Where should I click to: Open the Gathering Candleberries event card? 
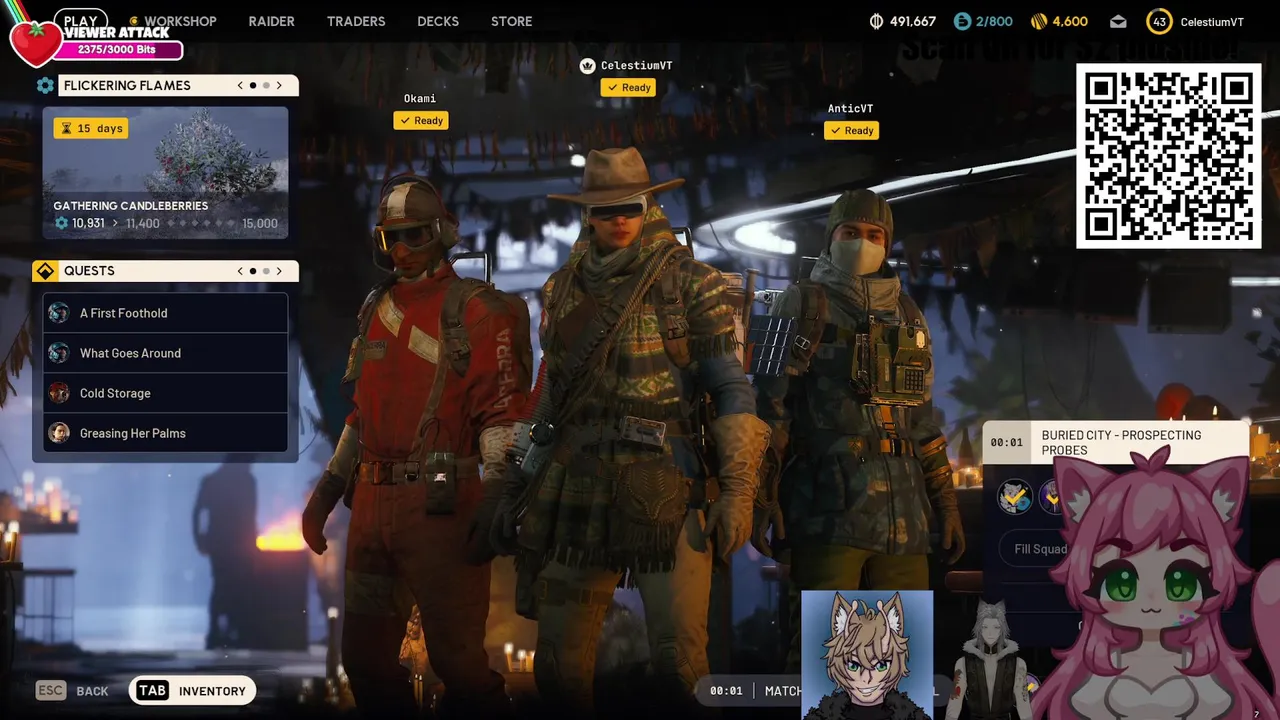(x=165, y=172)
